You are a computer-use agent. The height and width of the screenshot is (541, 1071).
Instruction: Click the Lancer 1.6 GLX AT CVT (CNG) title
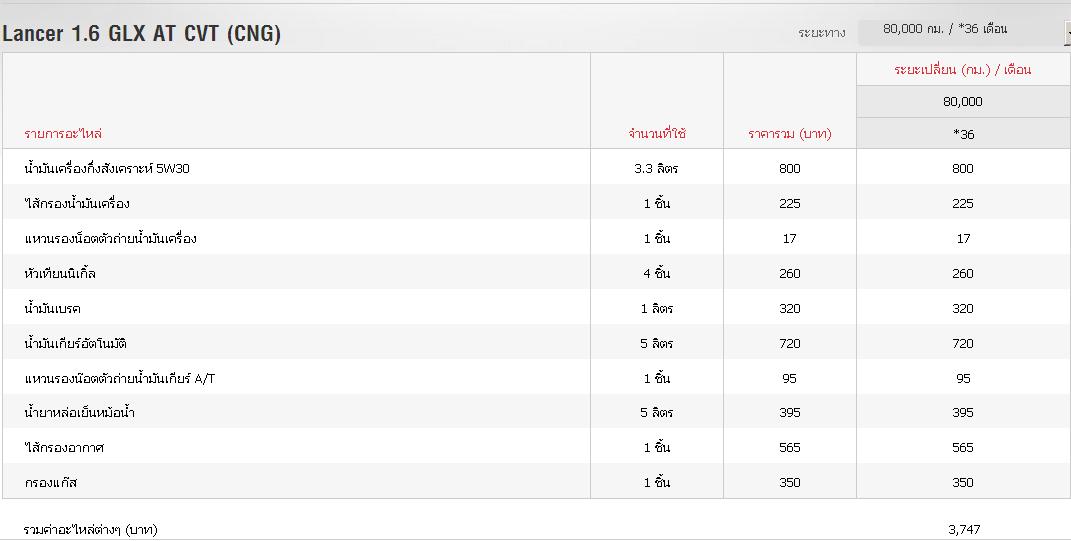pyautogui.click(x=141, y=34)
